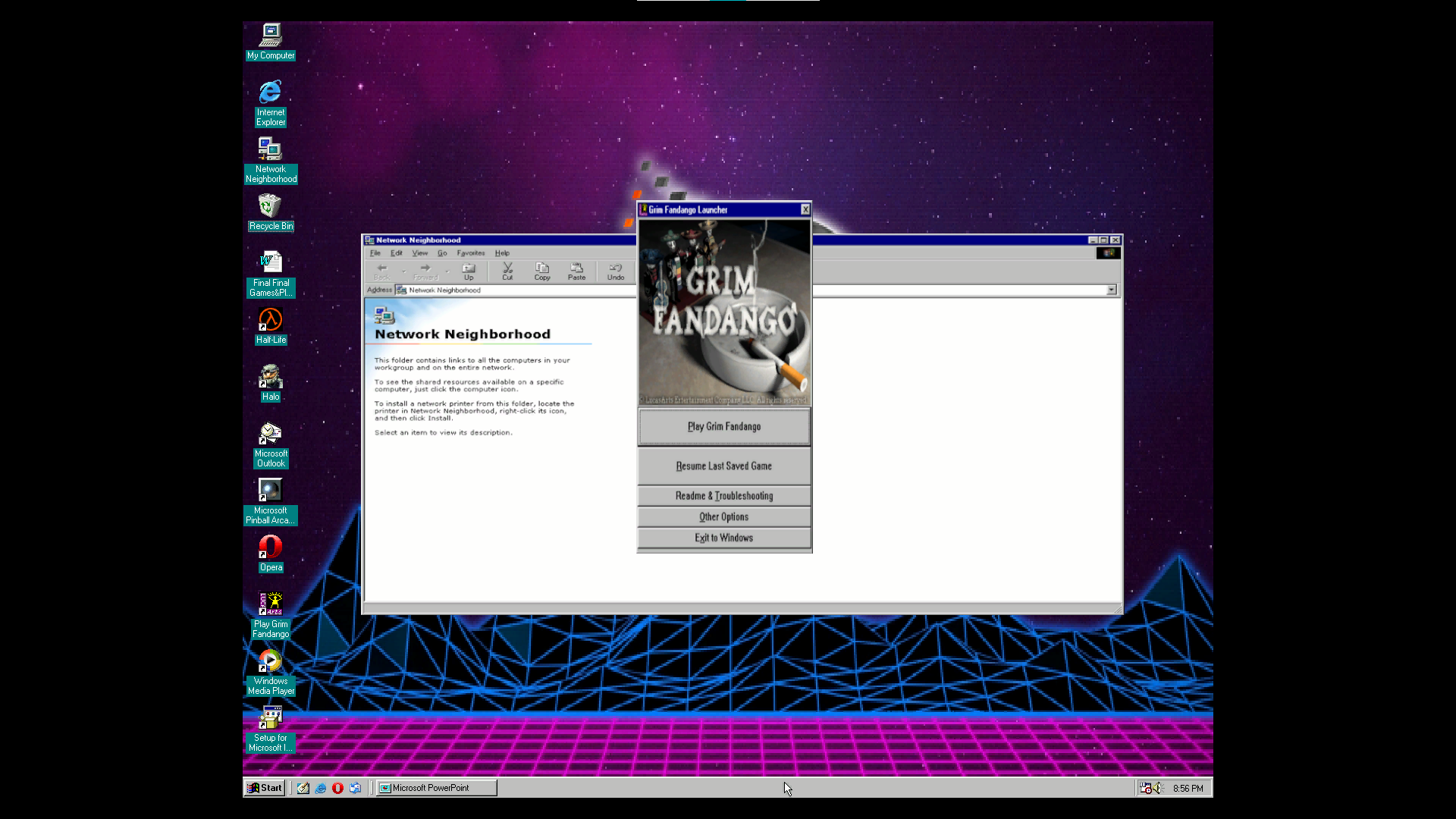
Task: Select the Halo desktop shortcut
Action: click(271, 378)
